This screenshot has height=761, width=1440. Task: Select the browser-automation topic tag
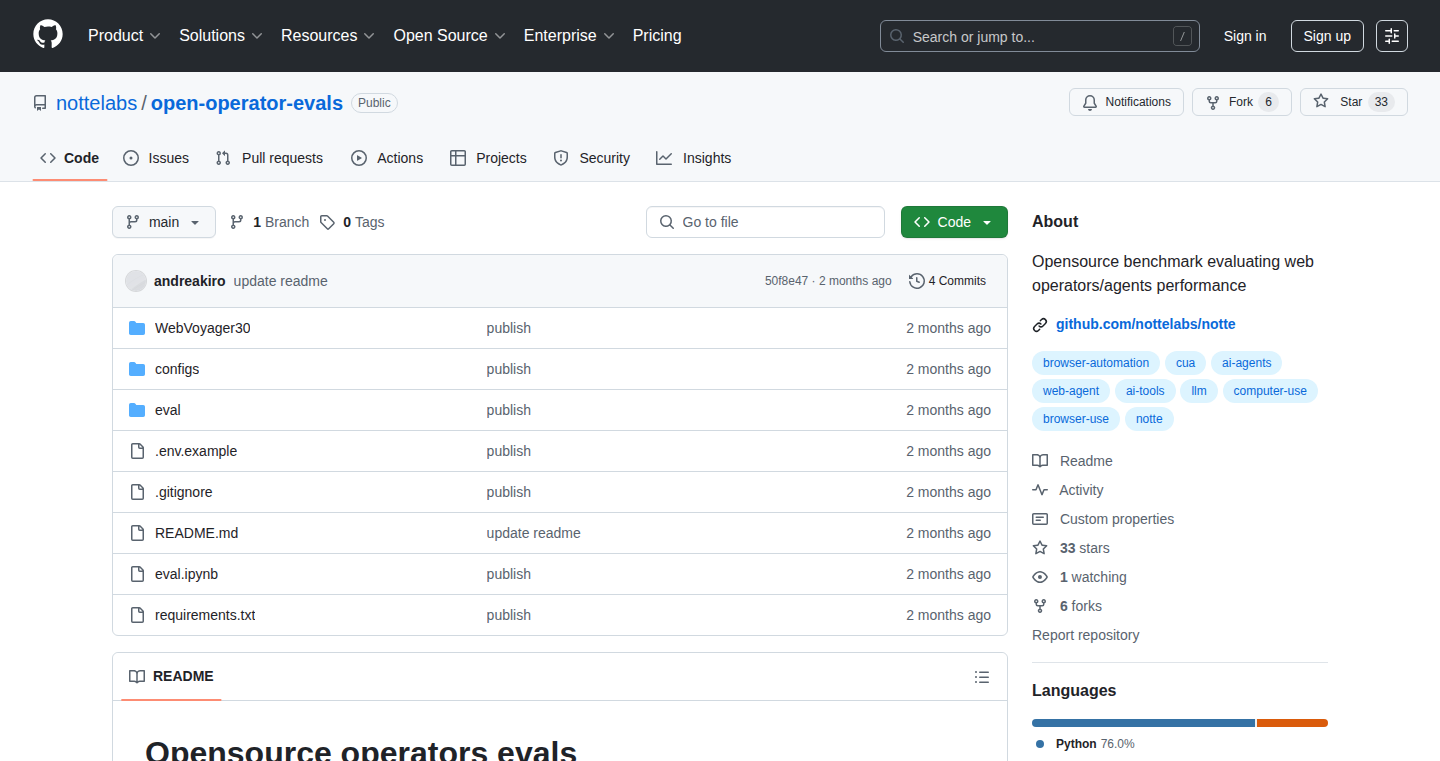click(1096, 363)
